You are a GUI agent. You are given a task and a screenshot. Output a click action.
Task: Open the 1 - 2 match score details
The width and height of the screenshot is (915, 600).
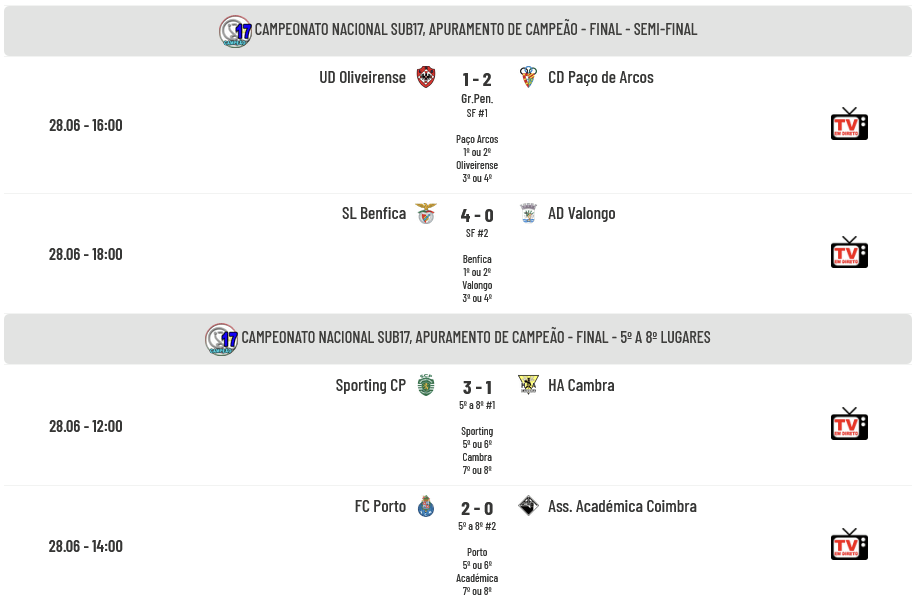[477, 79]
